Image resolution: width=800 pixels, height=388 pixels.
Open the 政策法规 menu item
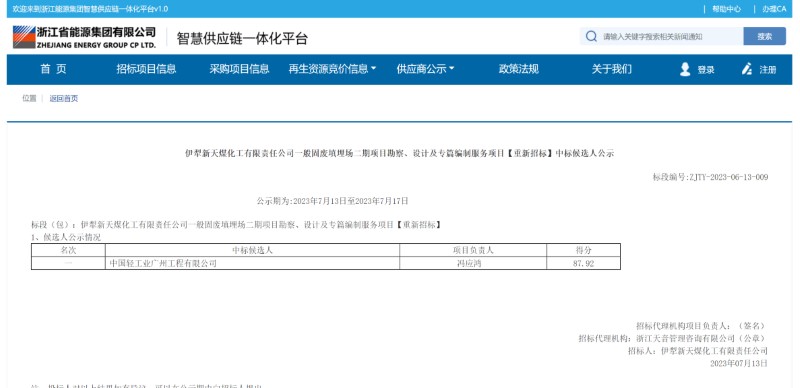pyautogui.click(x=518, y=69)
